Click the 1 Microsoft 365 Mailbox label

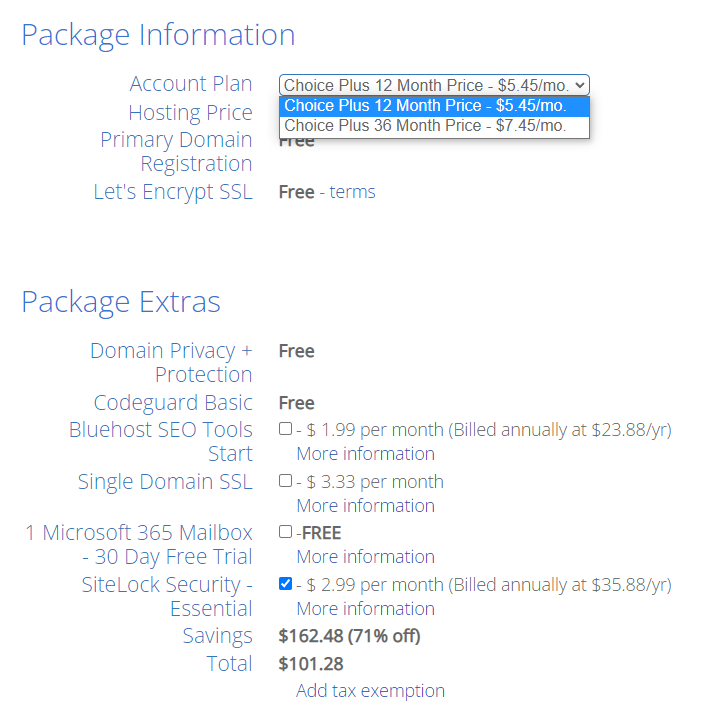click(x=139, y=545)
